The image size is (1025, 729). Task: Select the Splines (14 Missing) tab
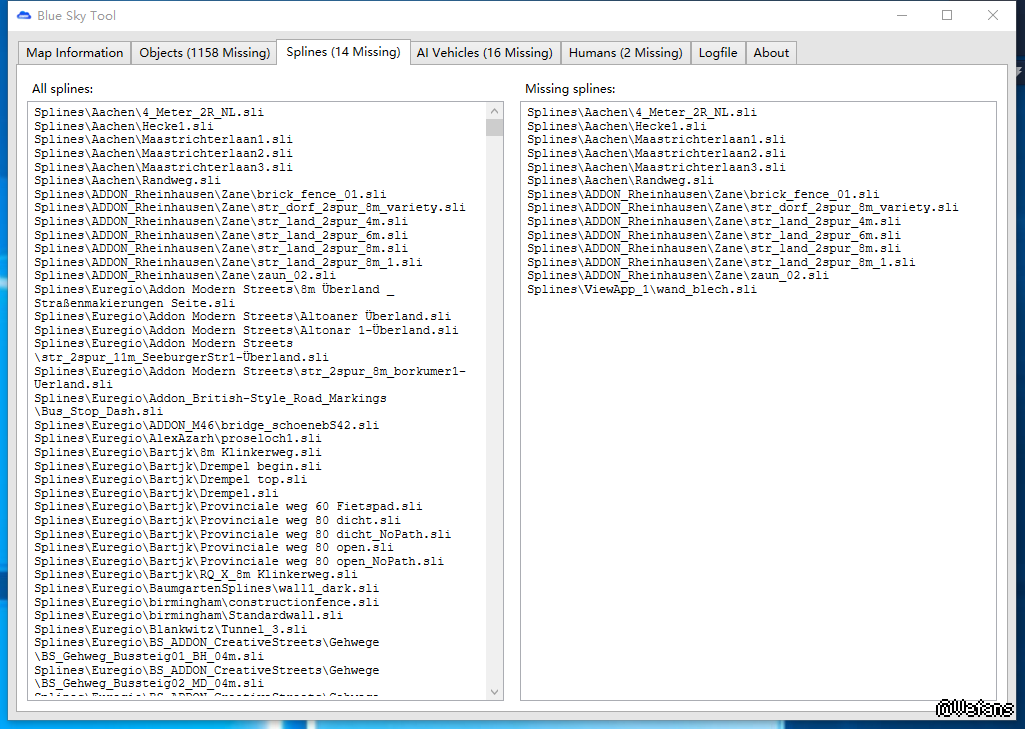[342, 52]
